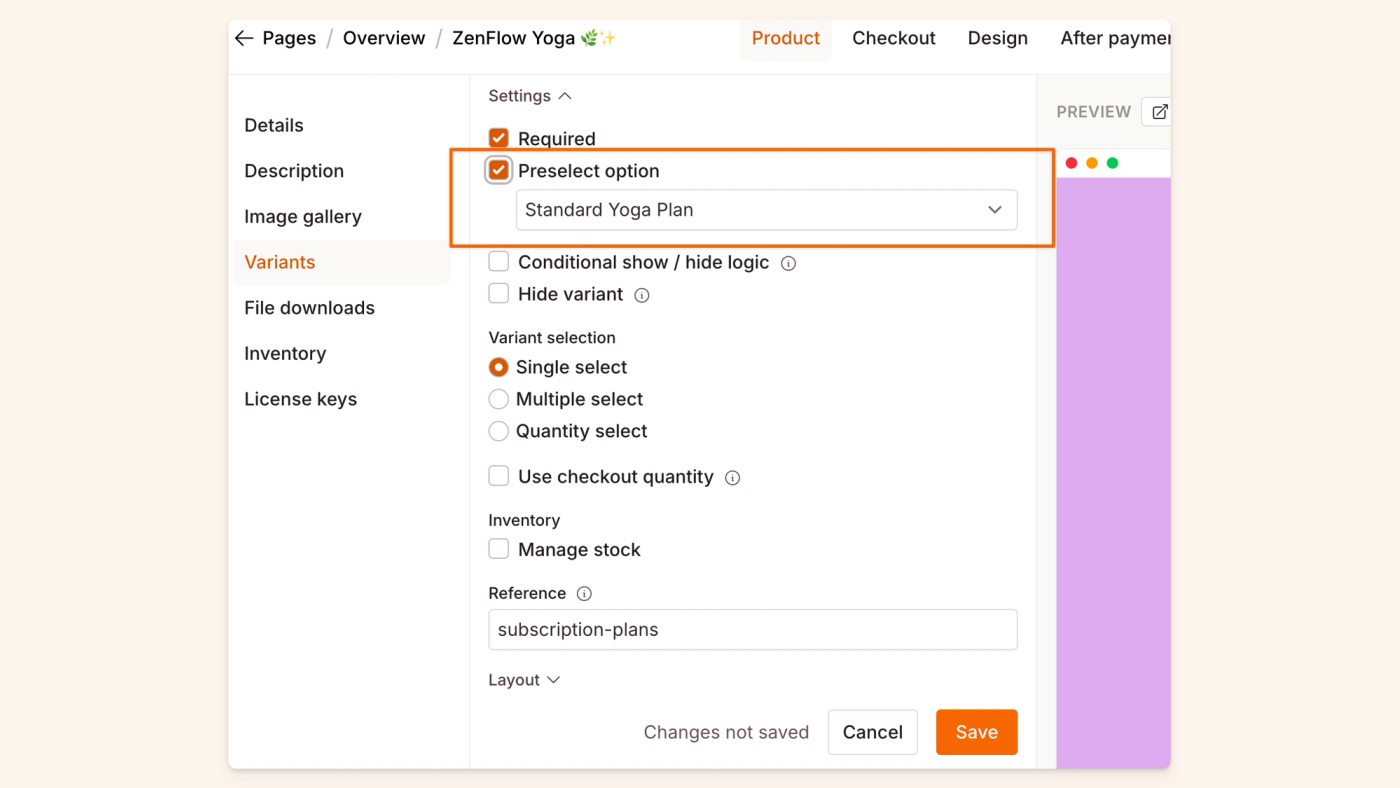Viewport: 1400px width, 788px height.
Task: Click info icon beside Reference label
Action: coord(584,594)
